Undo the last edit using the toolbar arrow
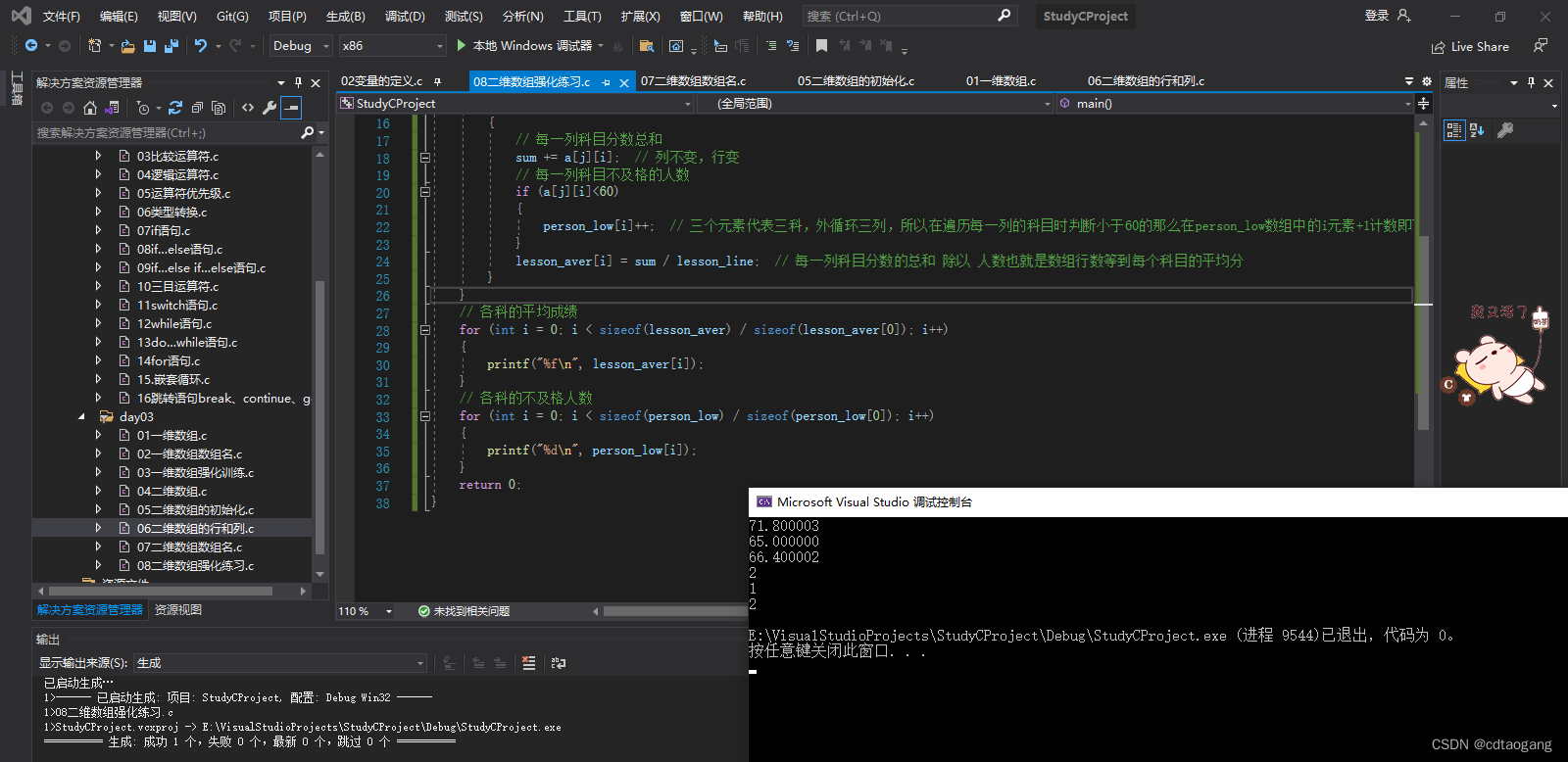1568x762 pixels. pyautogui.click(x=201, y=46)
